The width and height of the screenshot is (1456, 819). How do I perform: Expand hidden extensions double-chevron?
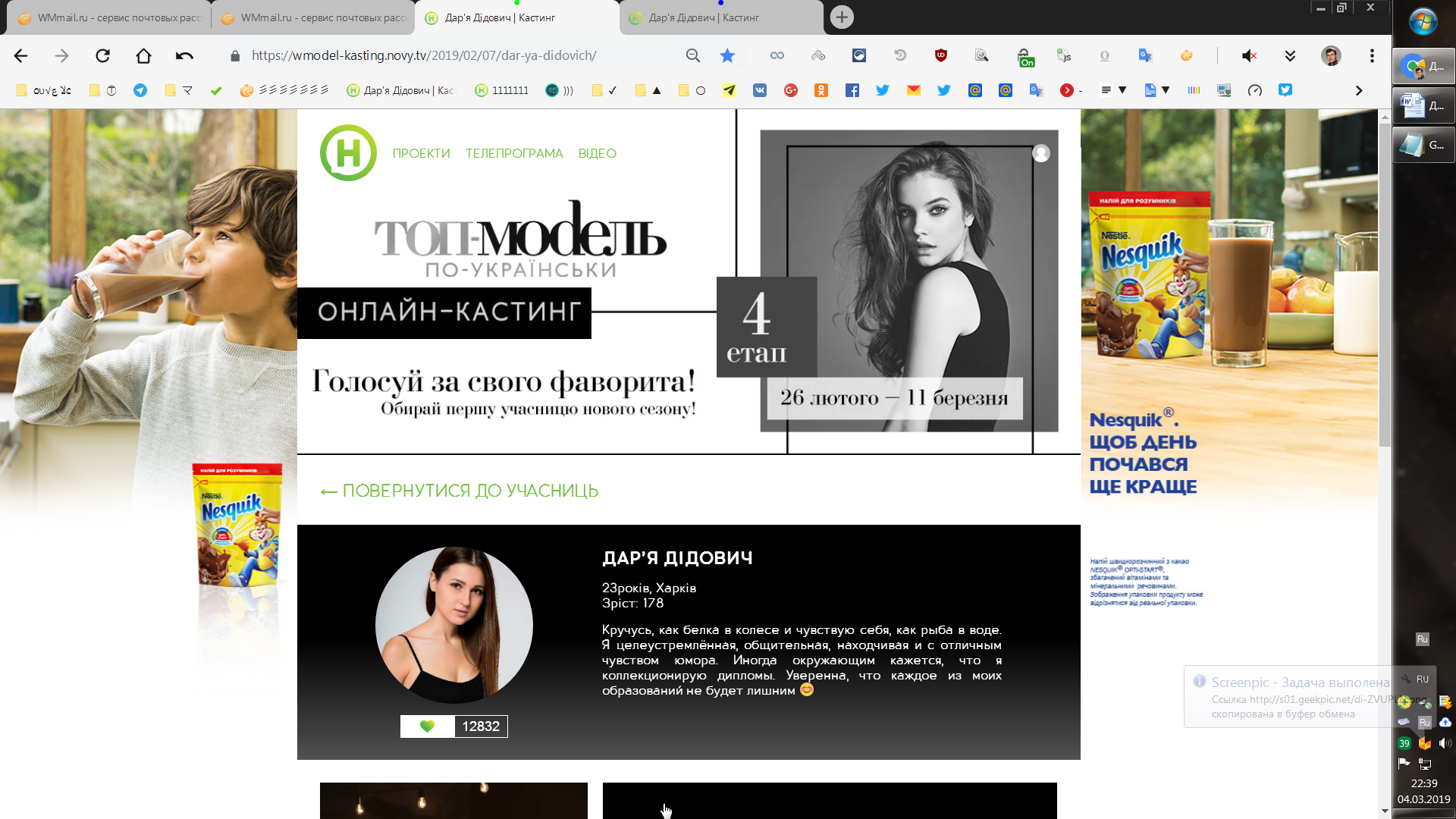point(1290,55)
